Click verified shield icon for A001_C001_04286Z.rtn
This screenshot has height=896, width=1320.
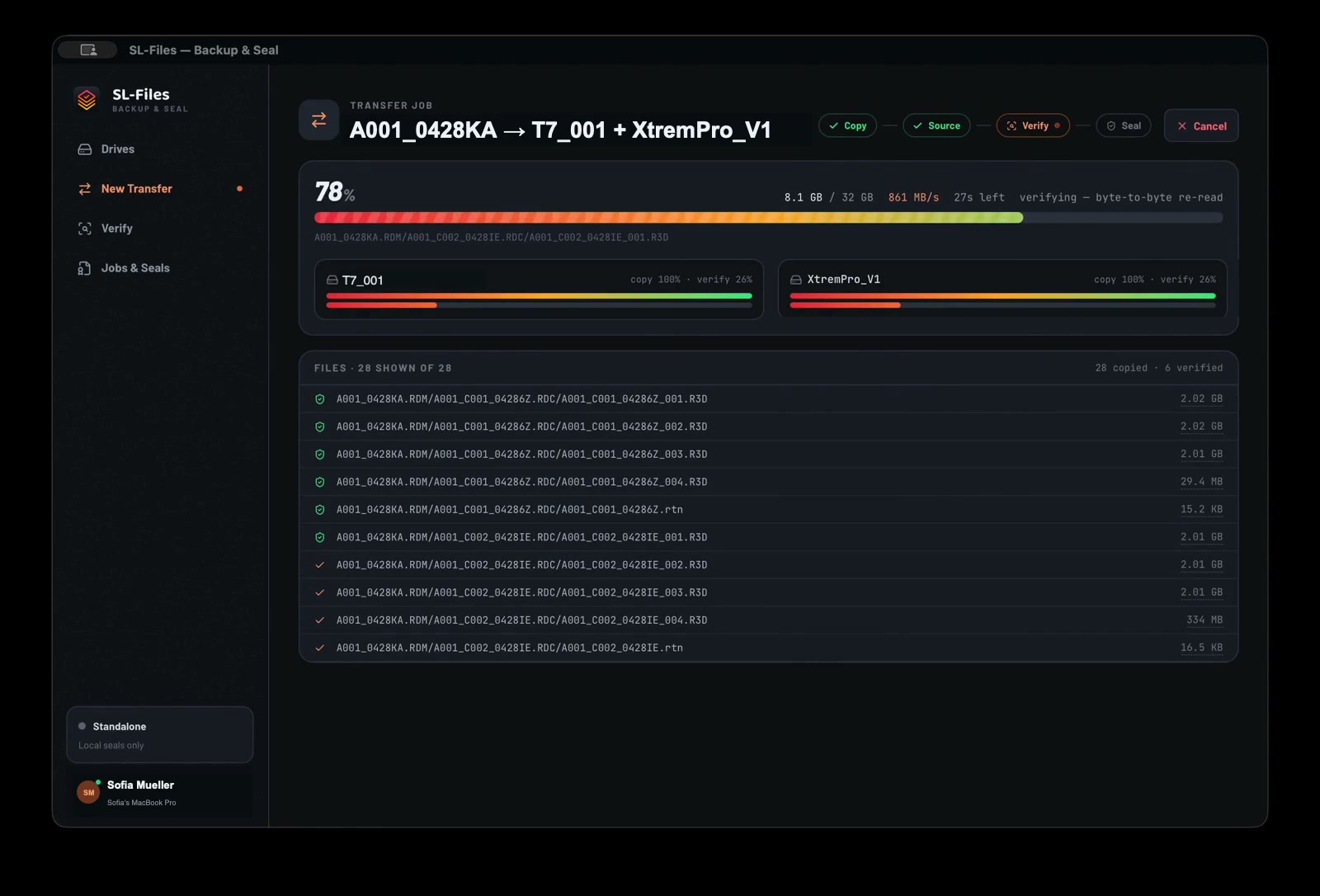(320, 510)
